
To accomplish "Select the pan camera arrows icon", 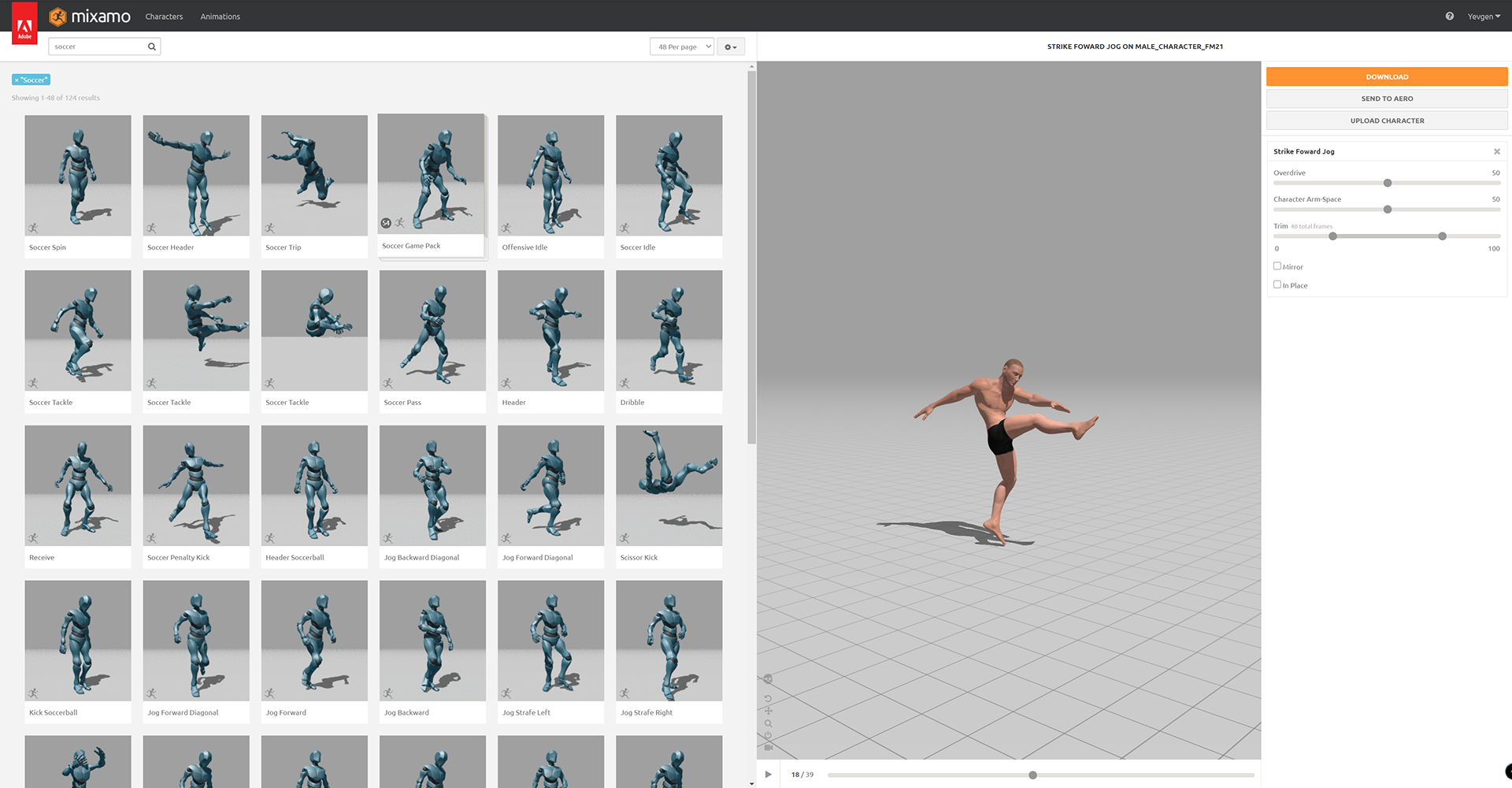I will pos(768,711).
